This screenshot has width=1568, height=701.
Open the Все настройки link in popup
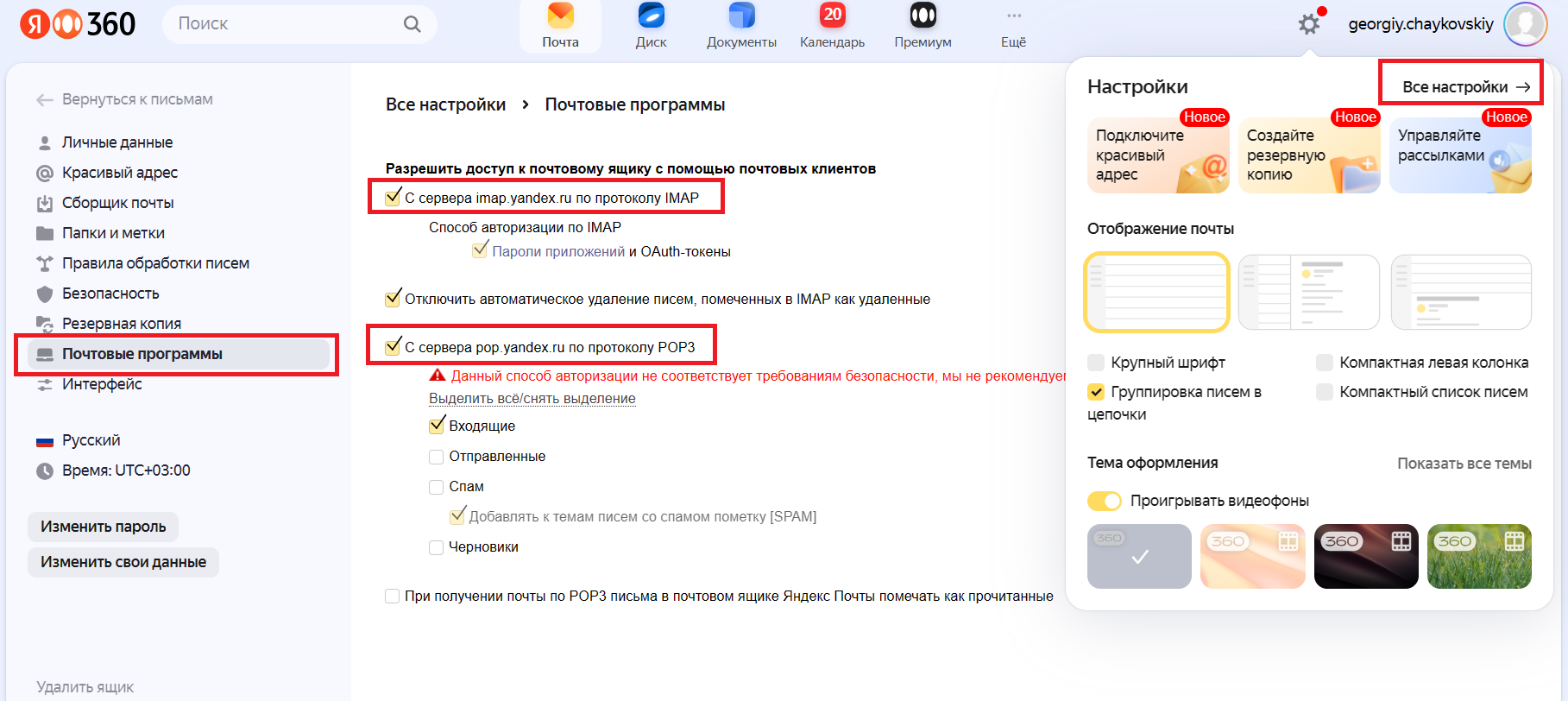pyautogui.click(x=1466, y=87)
